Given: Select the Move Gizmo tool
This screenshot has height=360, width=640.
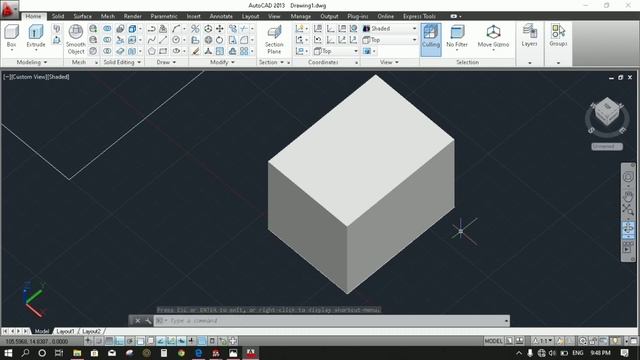Looking at the screenshot, I should (x=493, y=36).
